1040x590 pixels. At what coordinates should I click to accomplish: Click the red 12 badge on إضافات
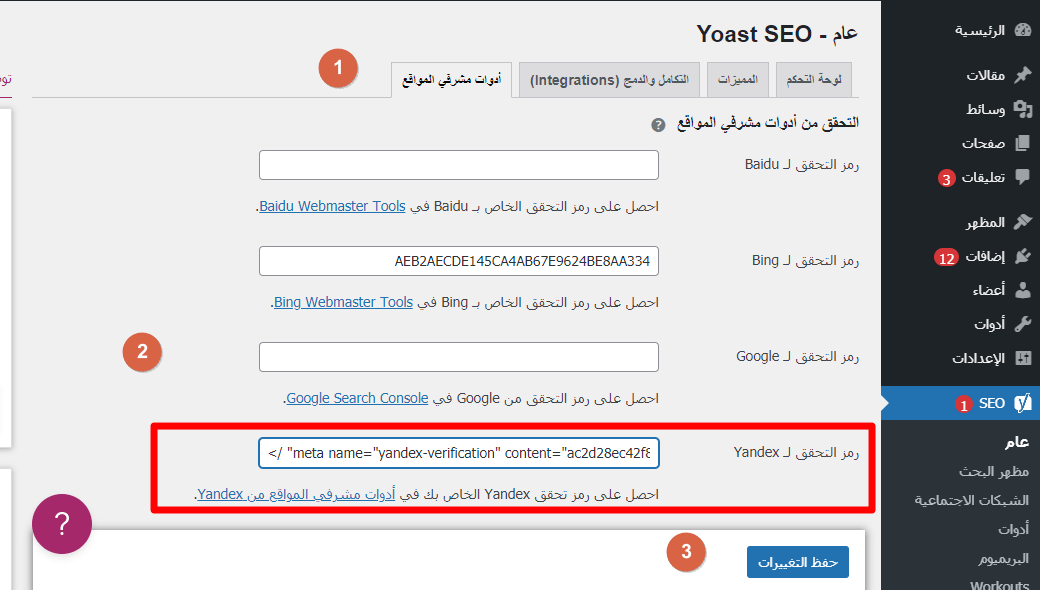tap(946, 257)
